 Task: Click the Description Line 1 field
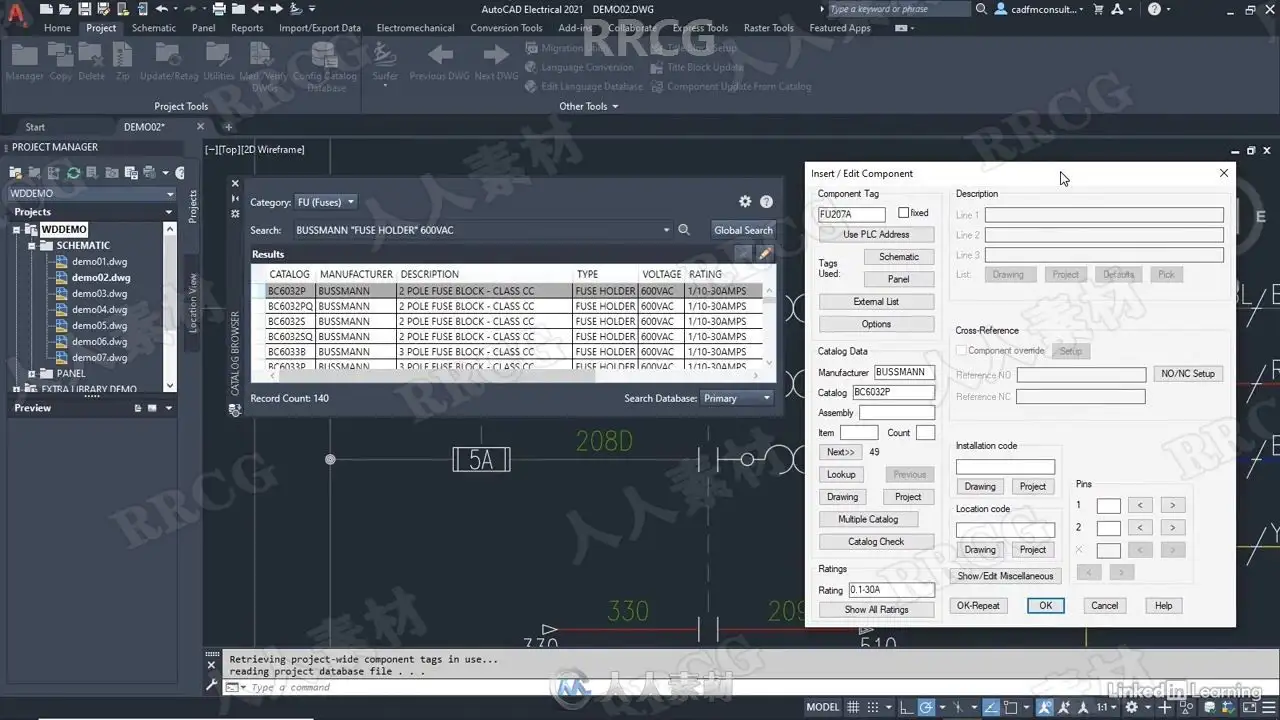pos(1104,215)
